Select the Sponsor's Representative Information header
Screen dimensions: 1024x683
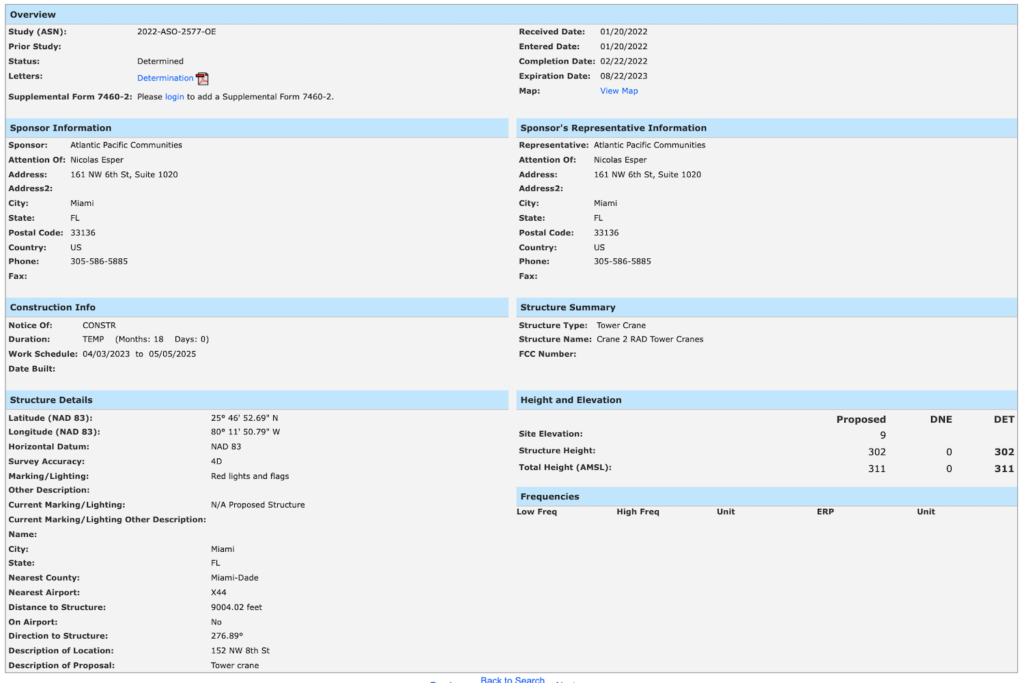pos(613,128)
